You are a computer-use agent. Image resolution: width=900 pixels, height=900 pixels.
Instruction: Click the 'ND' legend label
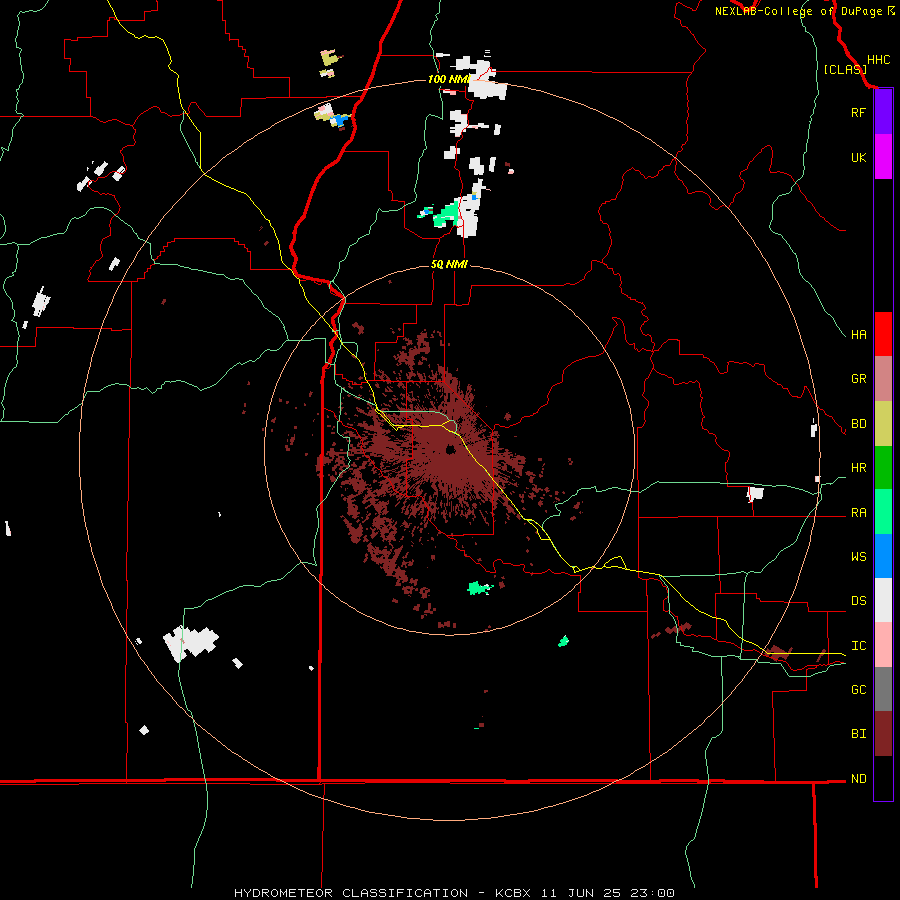(x=858, y=779)
